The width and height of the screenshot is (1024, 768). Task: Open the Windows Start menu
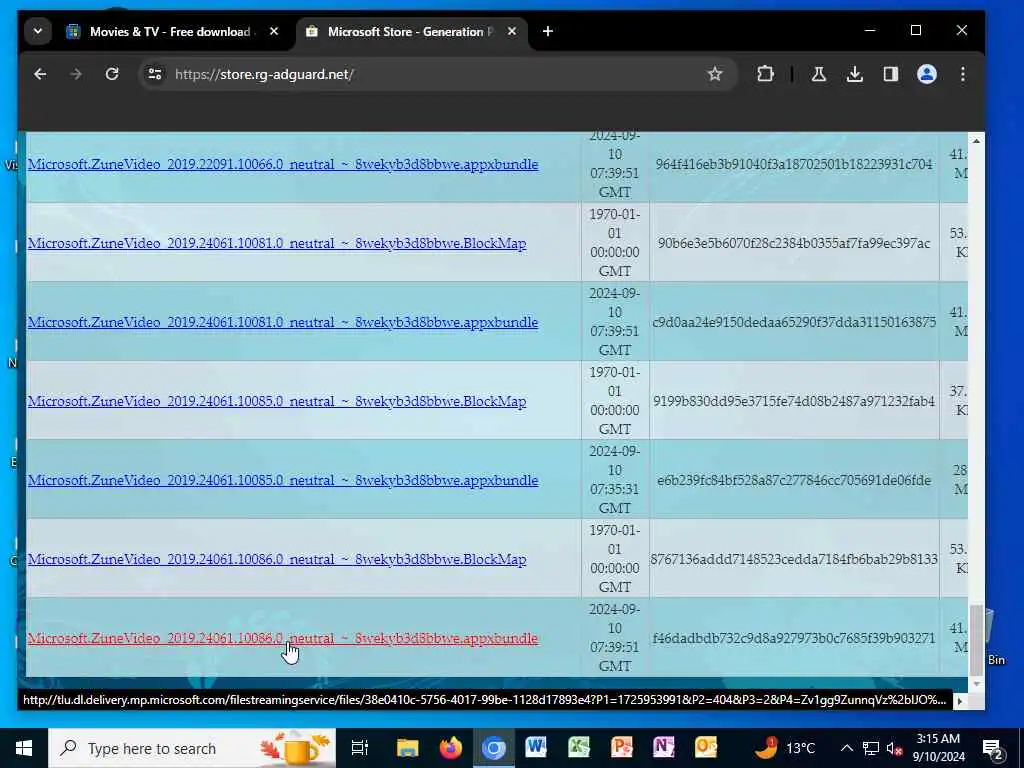(x=24, y=748)
